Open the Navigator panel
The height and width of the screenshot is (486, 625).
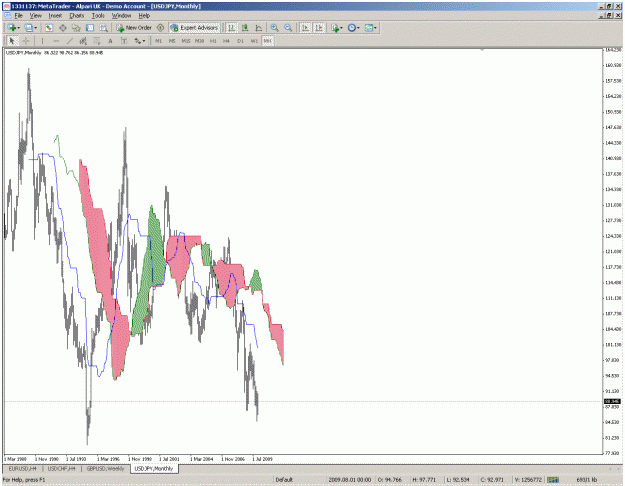pyautogui.click(x=76, y=28)
